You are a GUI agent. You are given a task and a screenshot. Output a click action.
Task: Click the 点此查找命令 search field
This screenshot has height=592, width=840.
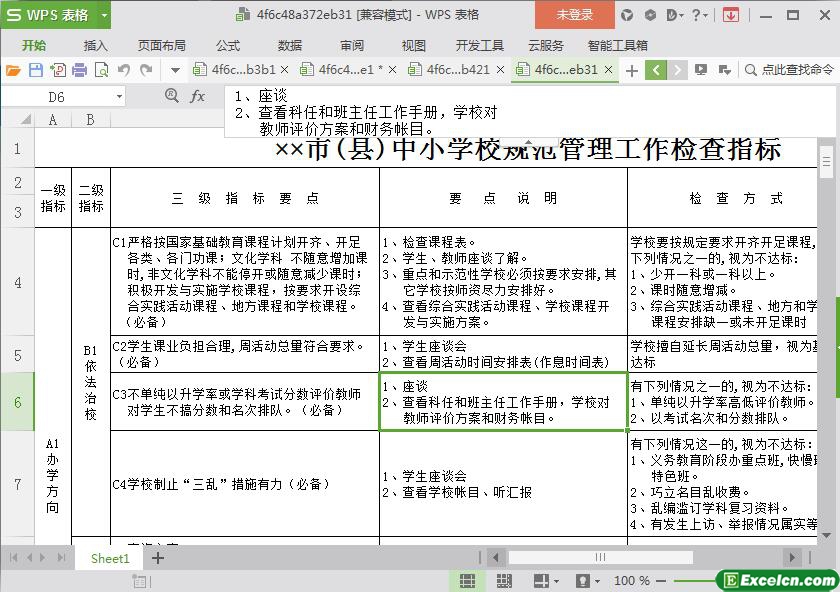point(796,70)
